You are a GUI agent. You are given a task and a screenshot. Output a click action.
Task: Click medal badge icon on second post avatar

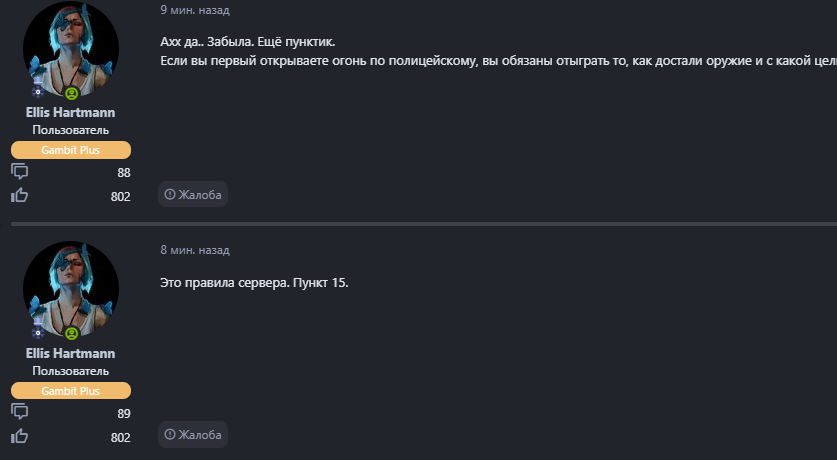pos(39,331)
